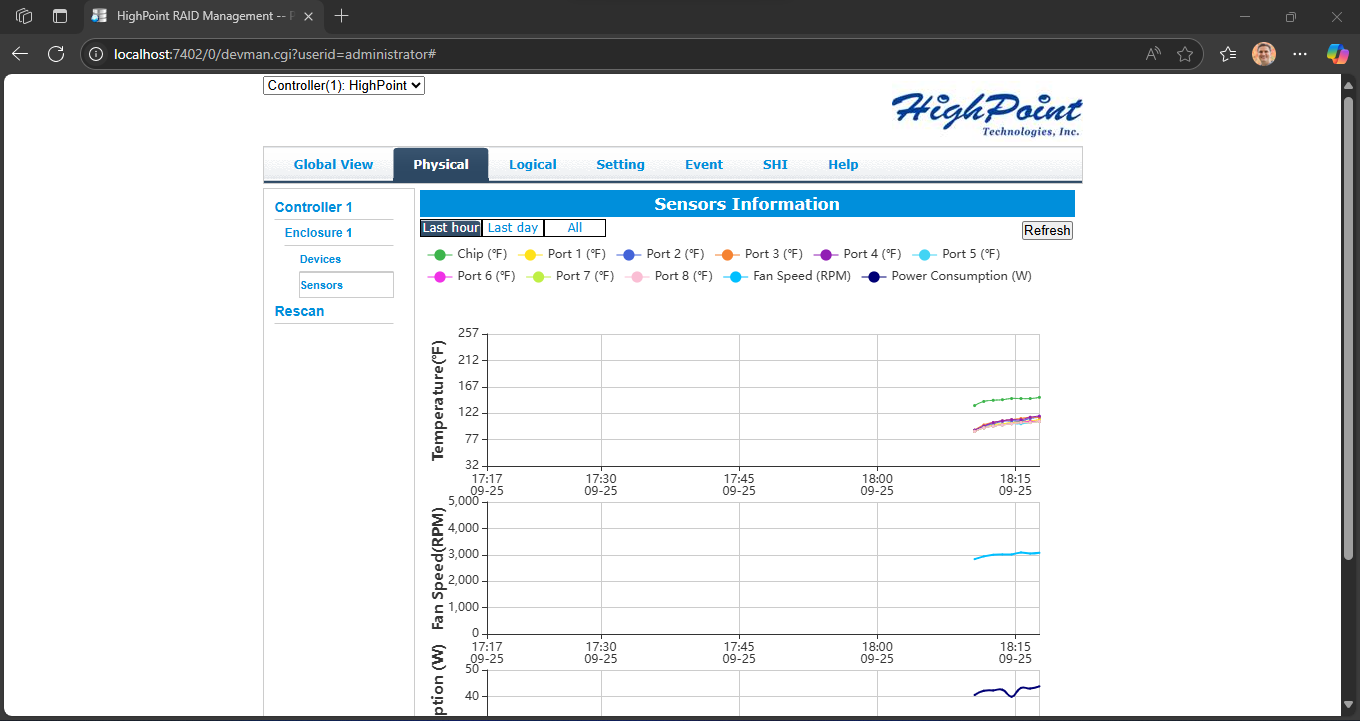Open browser favorites hub icon
Image resolution: width=1360 pixels, height=721 pixels.
[1227, 53]
